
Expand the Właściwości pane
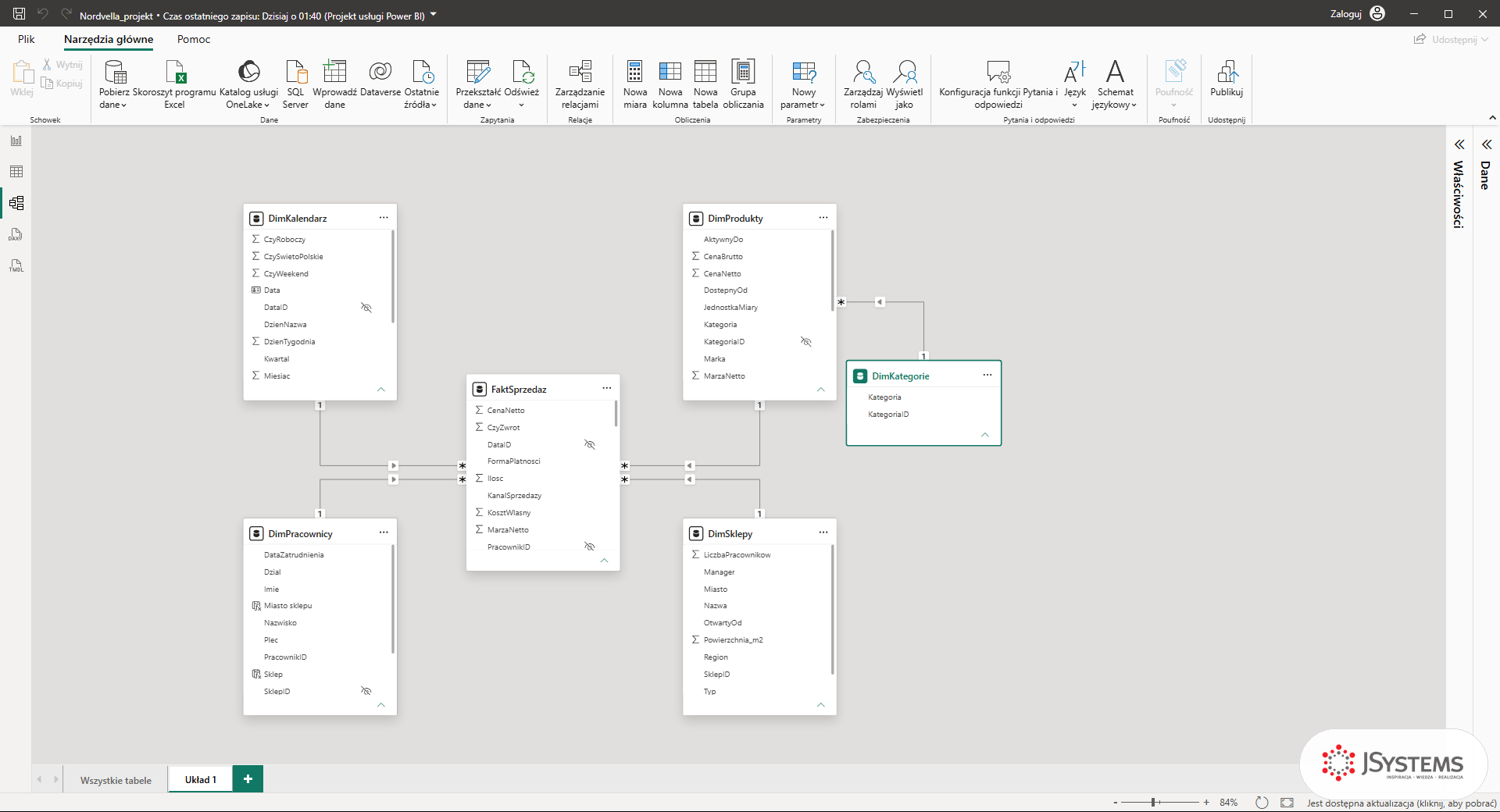1459,144
